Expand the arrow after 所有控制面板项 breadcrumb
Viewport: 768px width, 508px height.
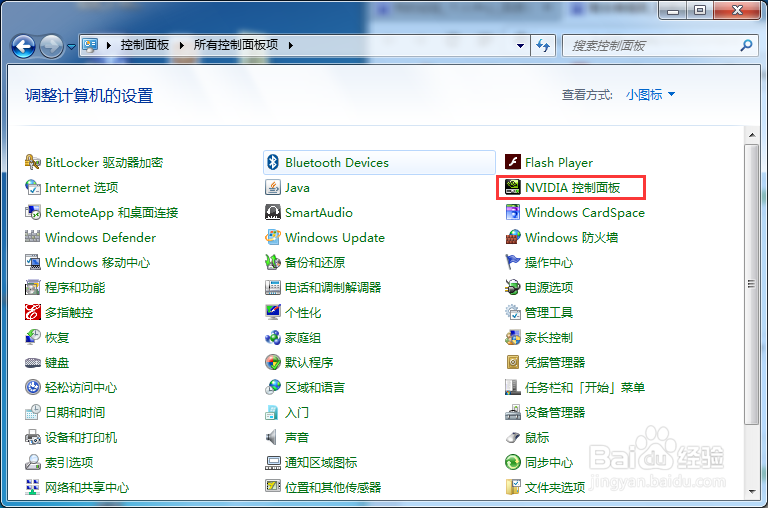tap(290, 46)
